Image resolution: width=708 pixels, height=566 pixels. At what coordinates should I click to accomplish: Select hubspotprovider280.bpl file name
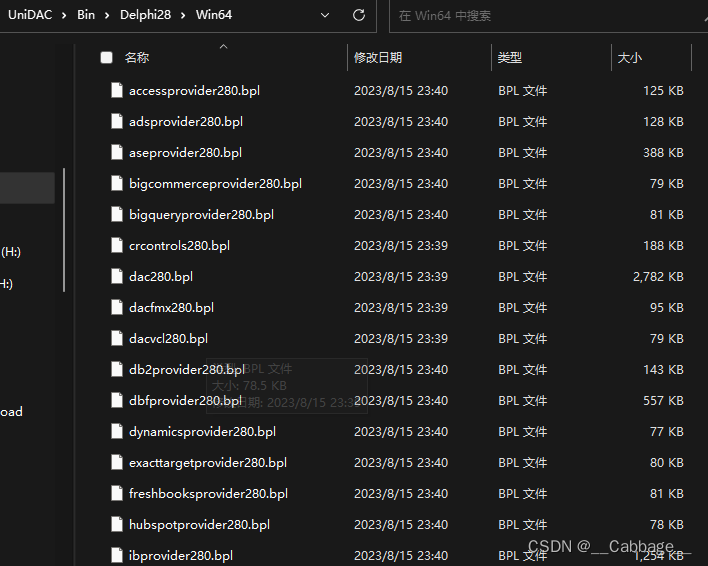[x=199, y=525]
